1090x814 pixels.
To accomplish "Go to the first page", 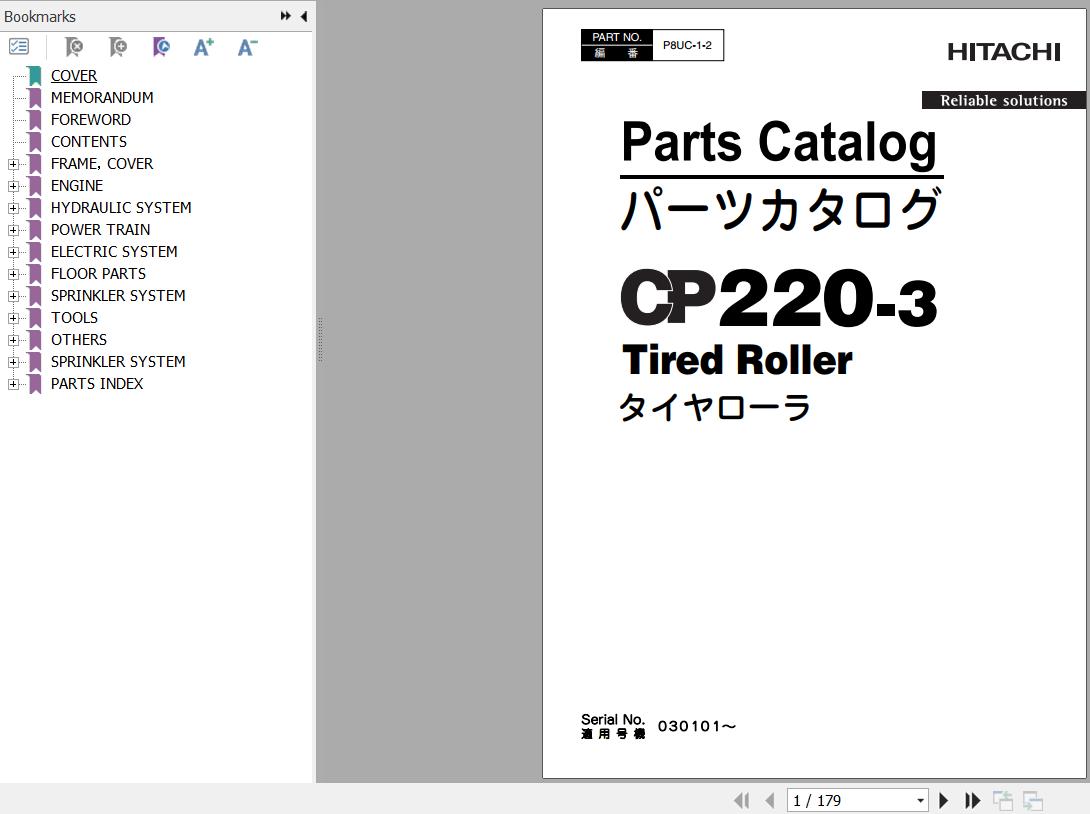I will [742, 801].
